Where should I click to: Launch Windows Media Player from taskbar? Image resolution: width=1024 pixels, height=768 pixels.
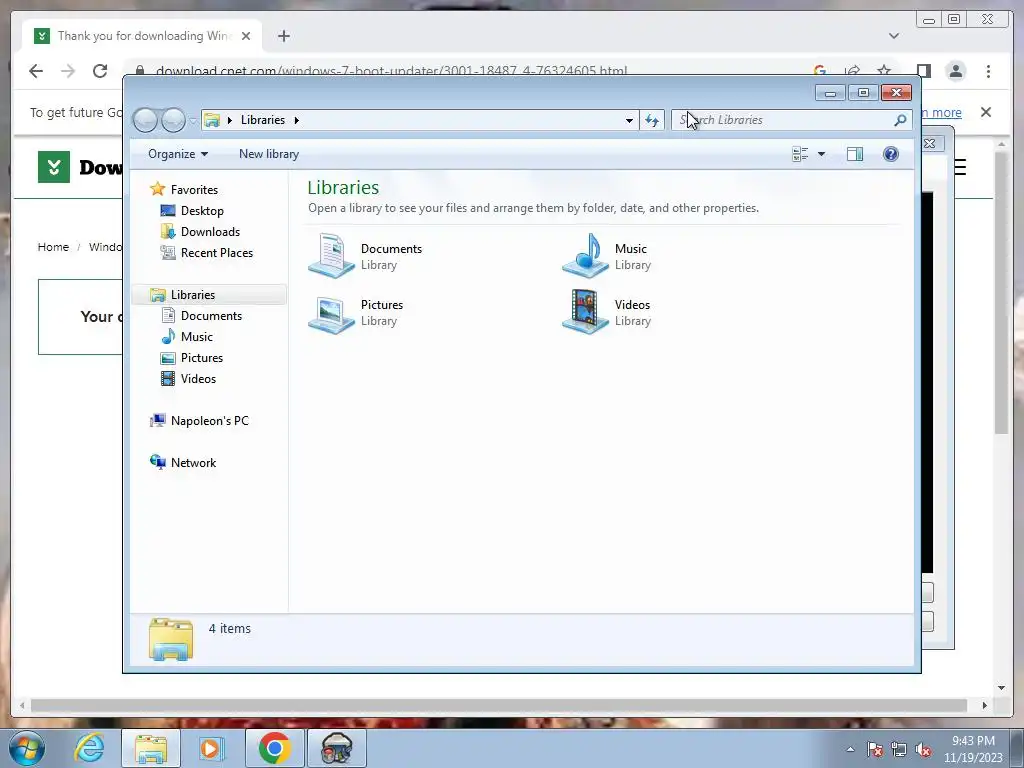click(211, 748)
